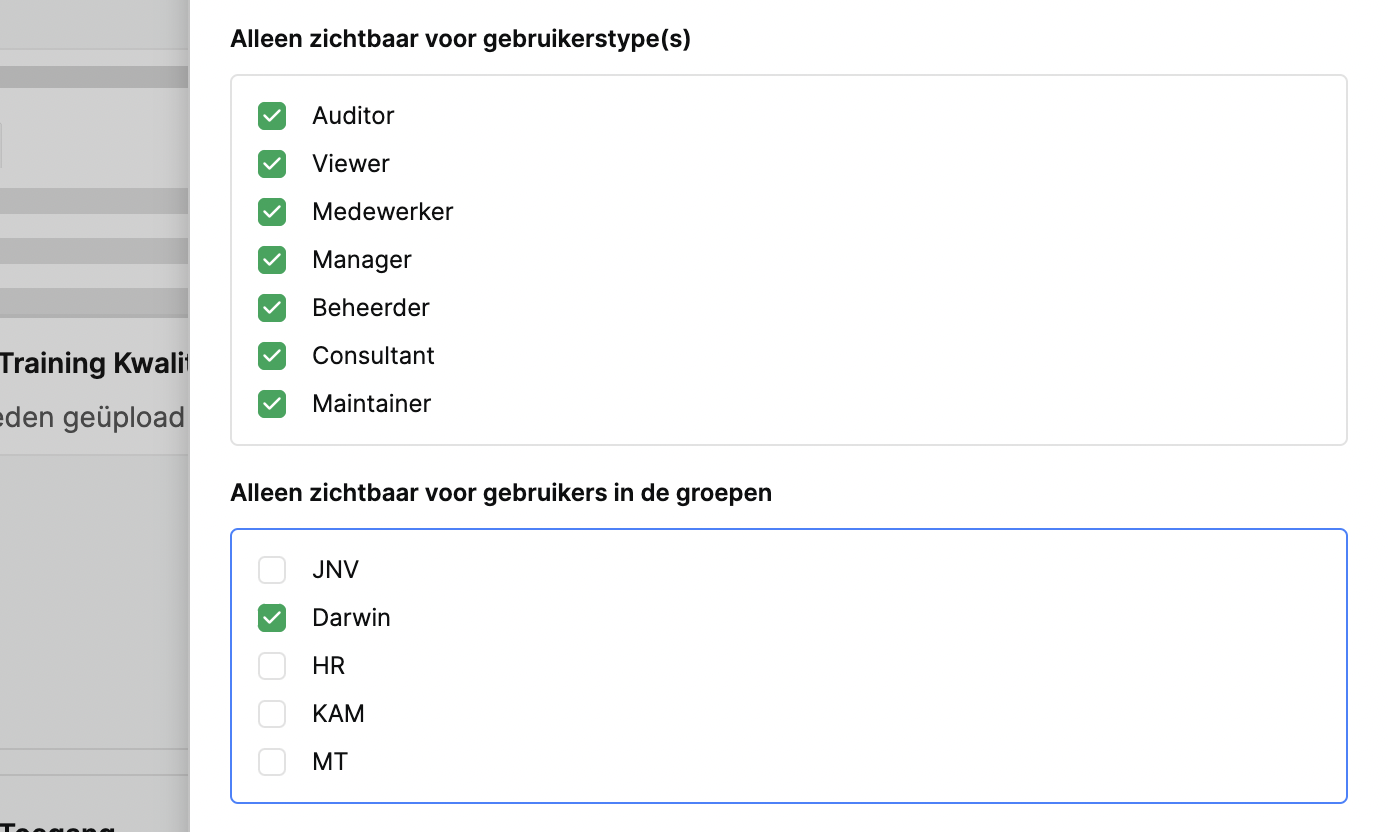Enable the JNV group checkbox
Screen dimensions: 1388x832
point(272,570)
